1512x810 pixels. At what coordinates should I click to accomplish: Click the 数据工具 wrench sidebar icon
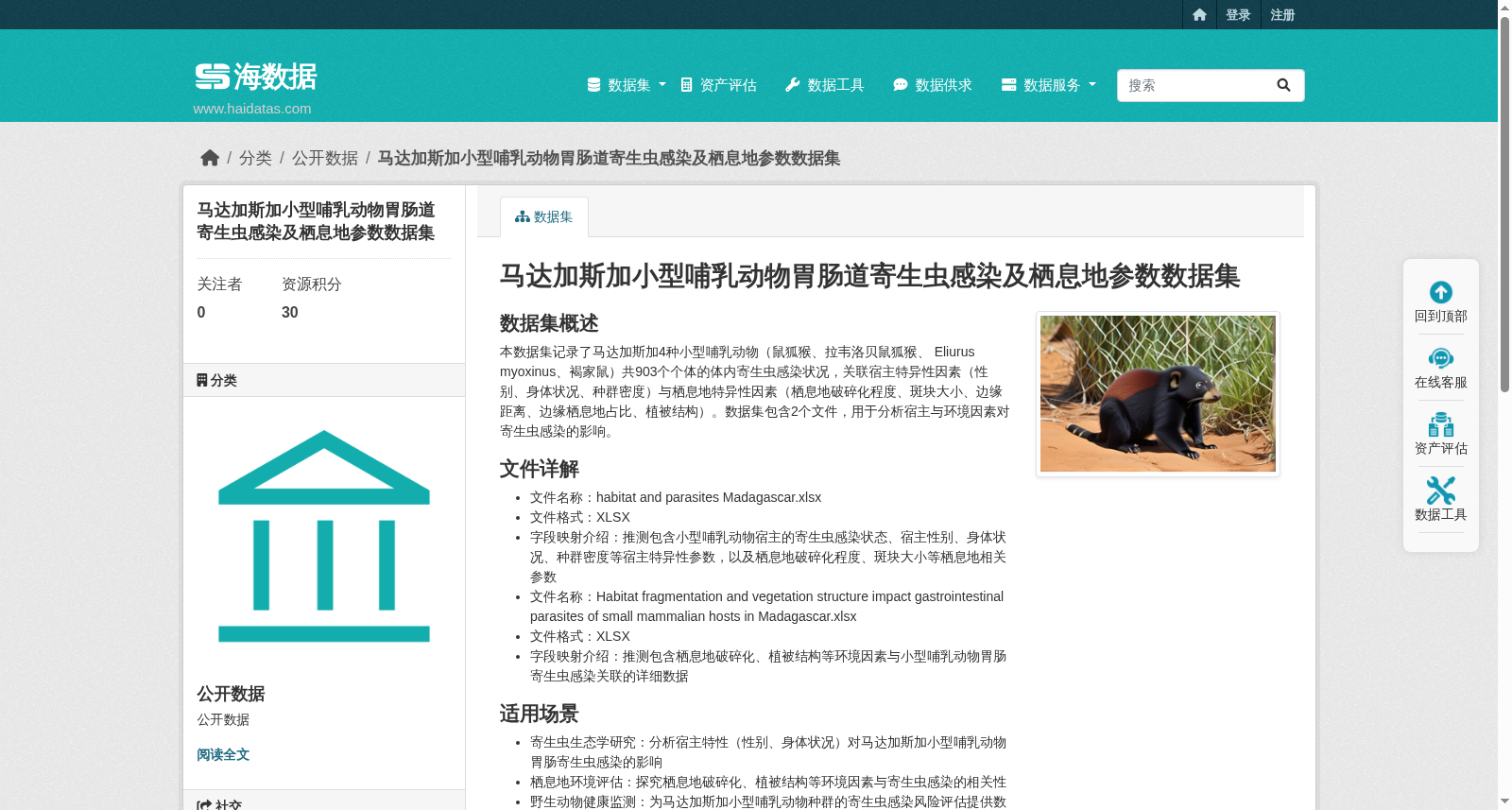pos(1441,491)
